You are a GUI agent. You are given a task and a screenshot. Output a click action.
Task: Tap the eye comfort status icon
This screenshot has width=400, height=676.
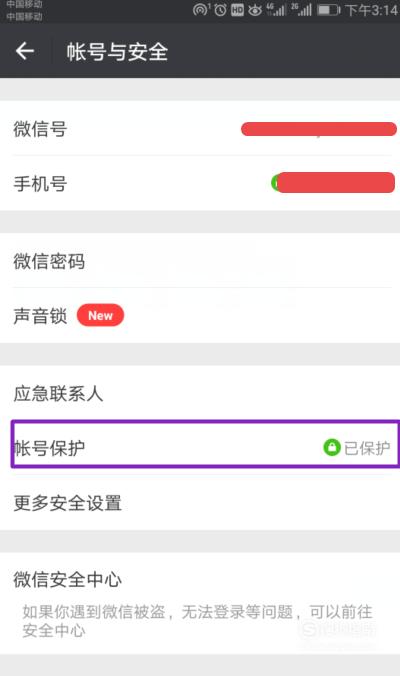tap(255, 10)
